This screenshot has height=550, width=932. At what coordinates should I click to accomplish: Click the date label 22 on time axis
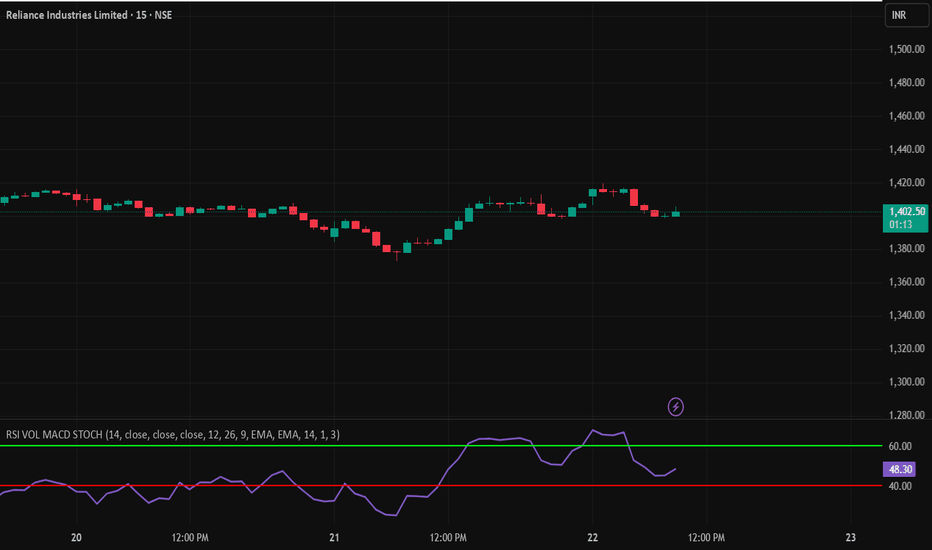pos(593,538)
